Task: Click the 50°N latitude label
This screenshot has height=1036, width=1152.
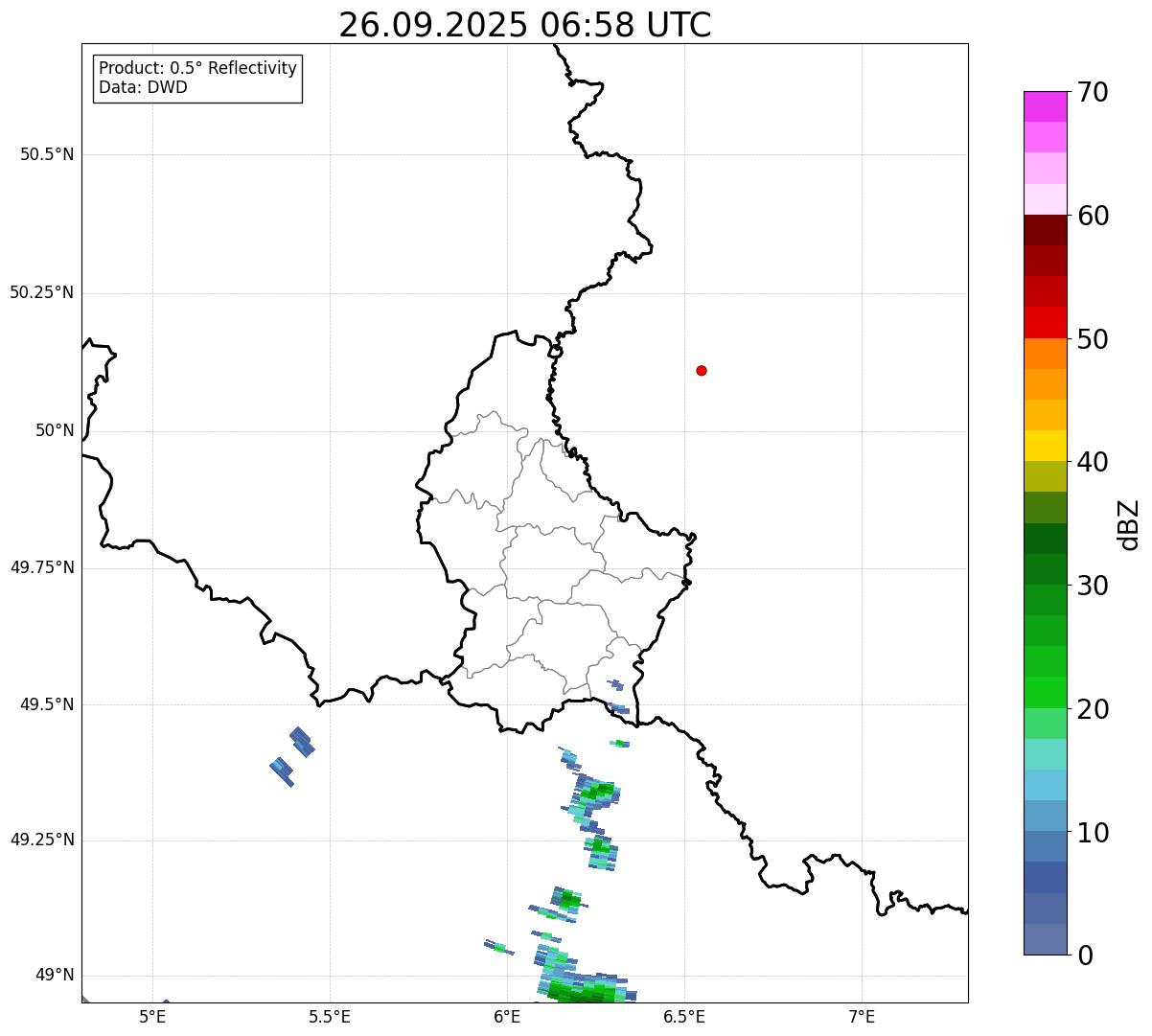Action: click(55, 430)
